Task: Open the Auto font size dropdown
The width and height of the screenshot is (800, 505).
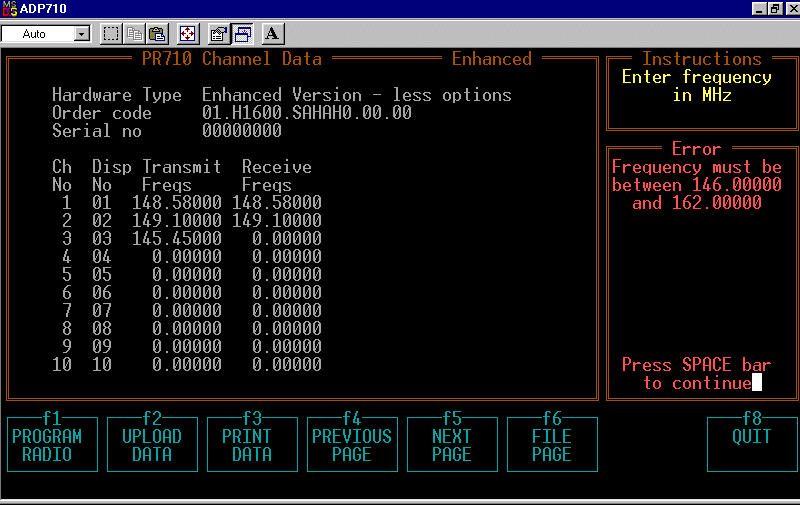Action: point(81,34)
